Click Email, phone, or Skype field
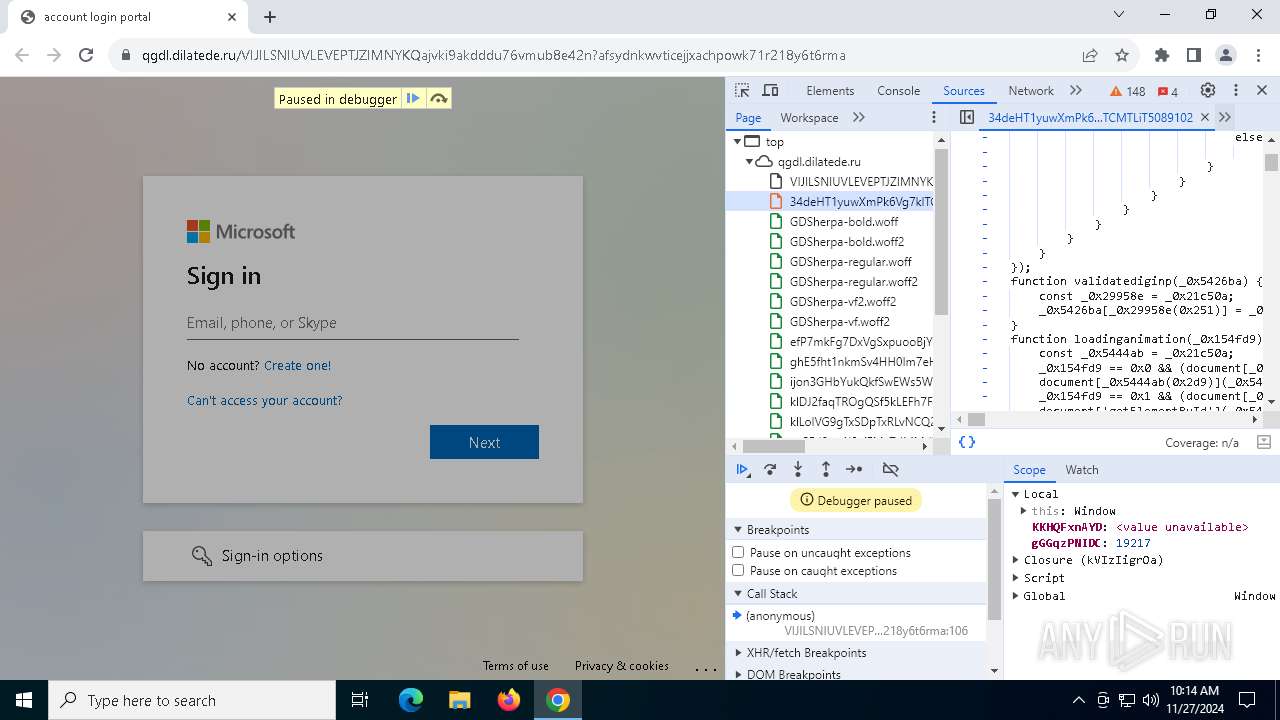Viewport: 1280px width, 720px height. pyautogui.click(x=352, y=323)
